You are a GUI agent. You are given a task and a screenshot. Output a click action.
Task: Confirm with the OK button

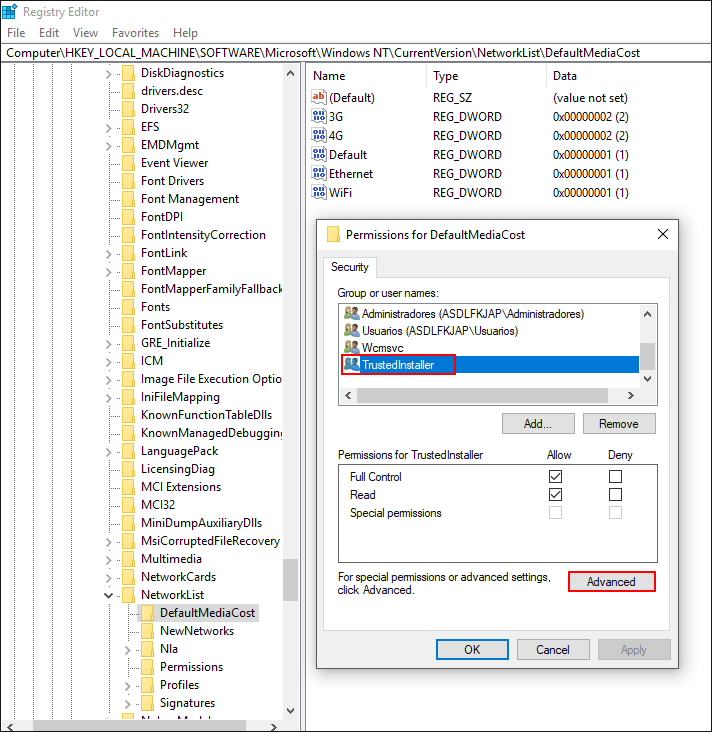(472, 649)
